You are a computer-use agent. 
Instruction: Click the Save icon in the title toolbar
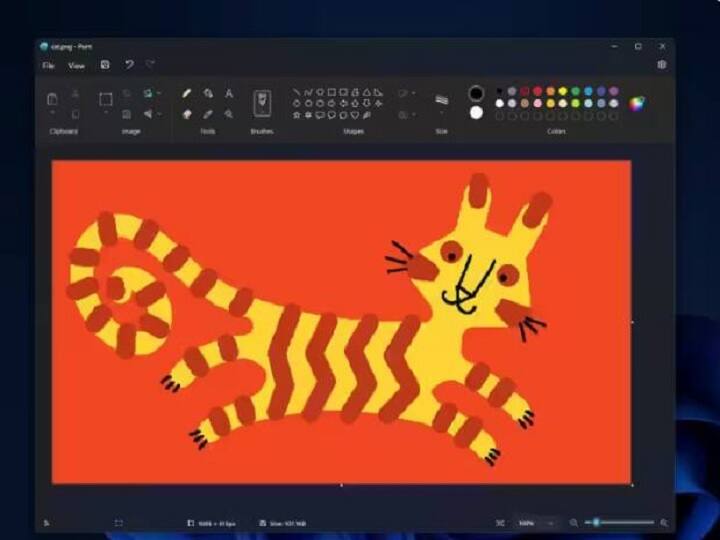click(x=105, y=65)
